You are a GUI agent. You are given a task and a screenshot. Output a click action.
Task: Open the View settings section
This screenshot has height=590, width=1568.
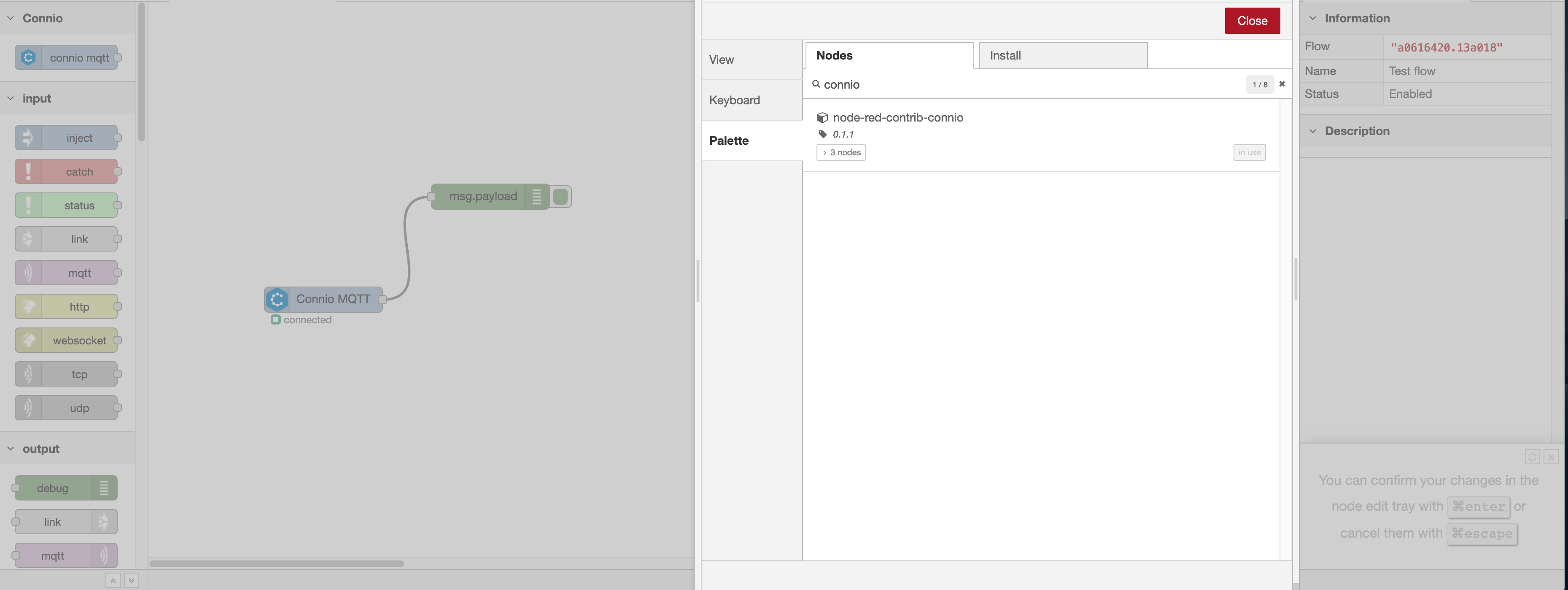[x=721, y=60]
